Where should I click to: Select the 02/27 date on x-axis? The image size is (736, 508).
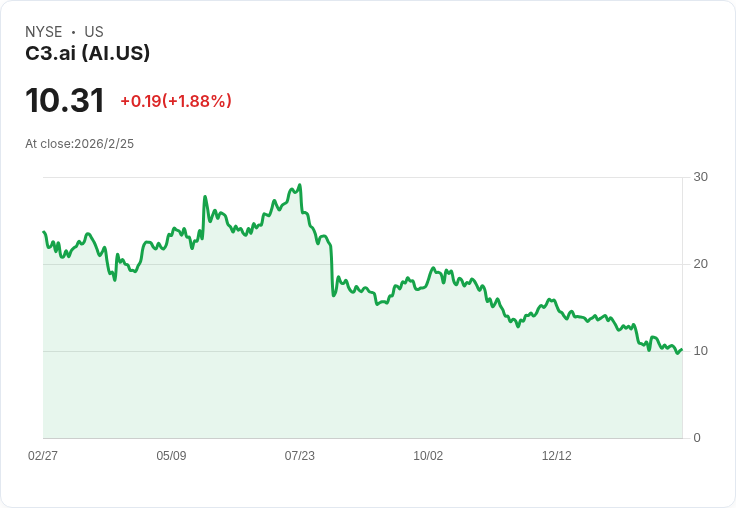(x=43, y=456)
